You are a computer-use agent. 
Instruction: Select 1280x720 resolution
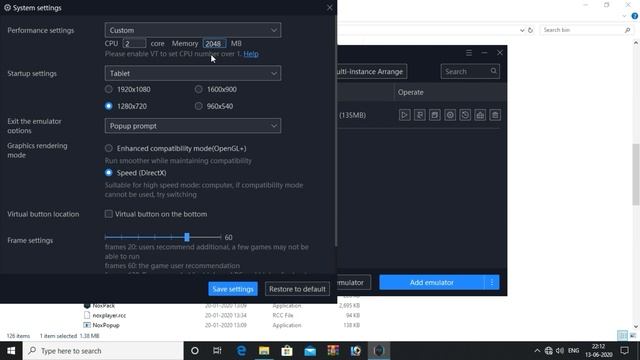tap(109, 106)
